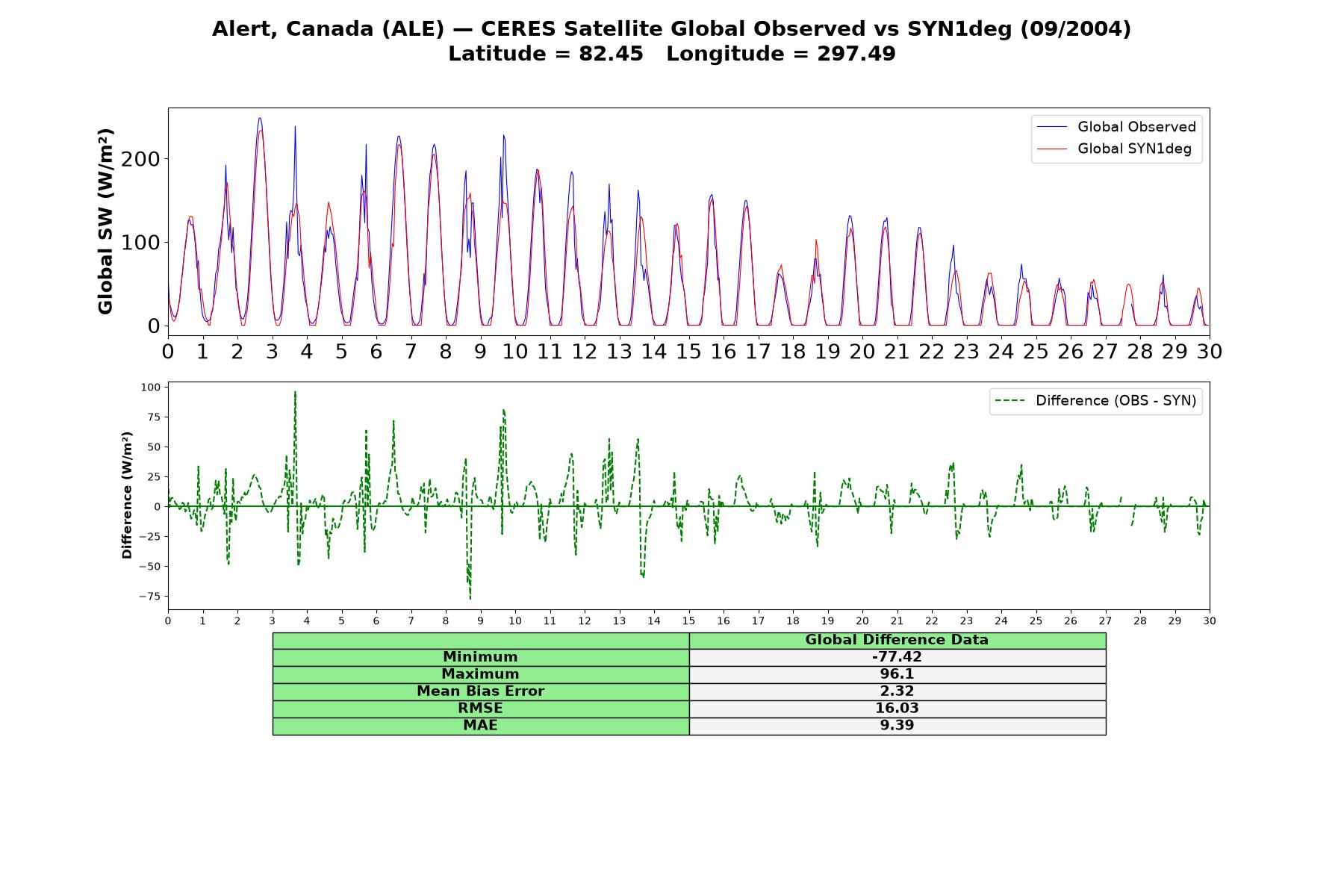Click the Difference (W/m²) y-axis label
Screen dimensions: 1344x896
pos(127,495)
